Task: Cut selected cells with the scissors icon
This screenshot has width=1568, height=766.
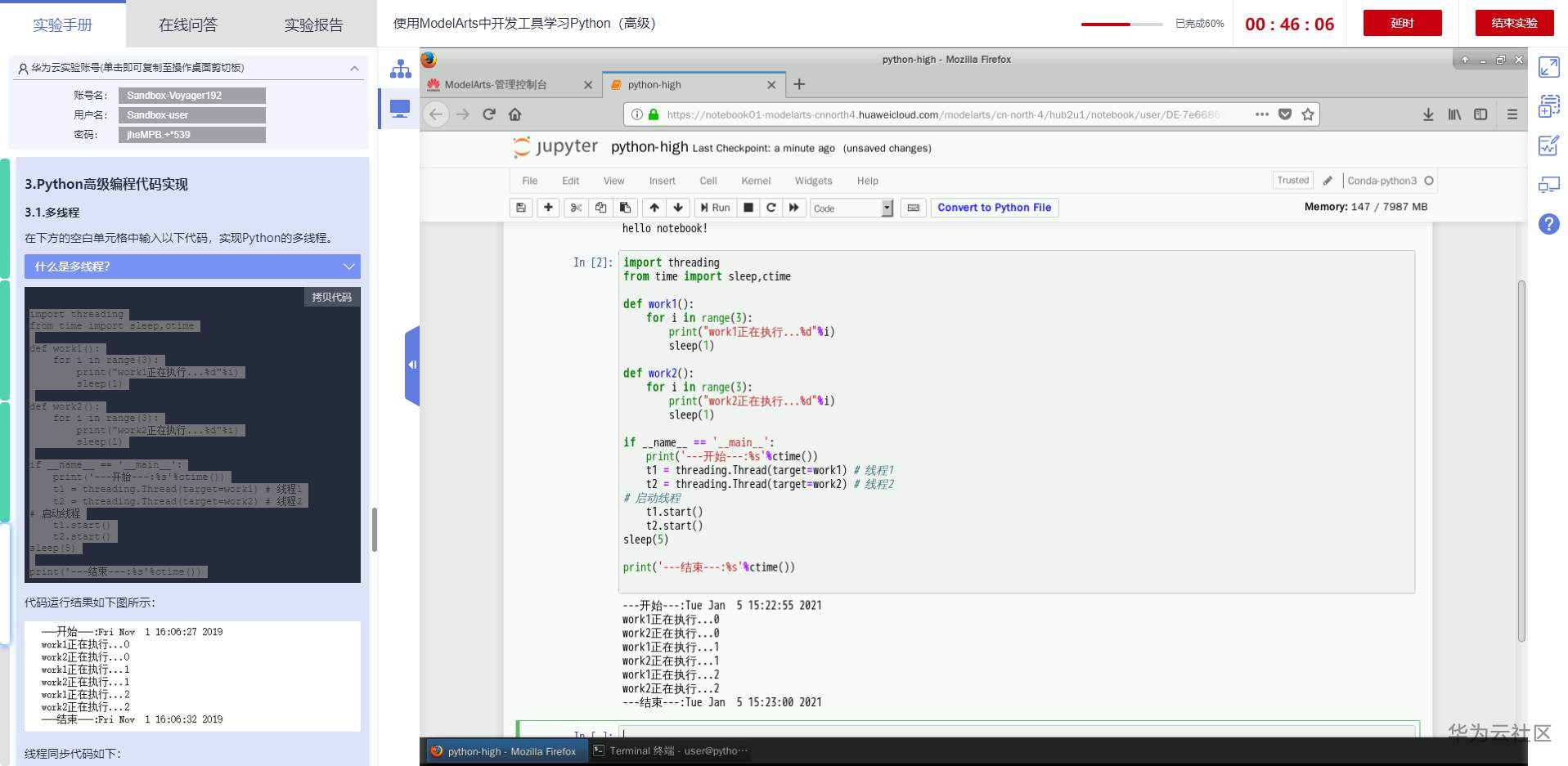Action: 576,208
